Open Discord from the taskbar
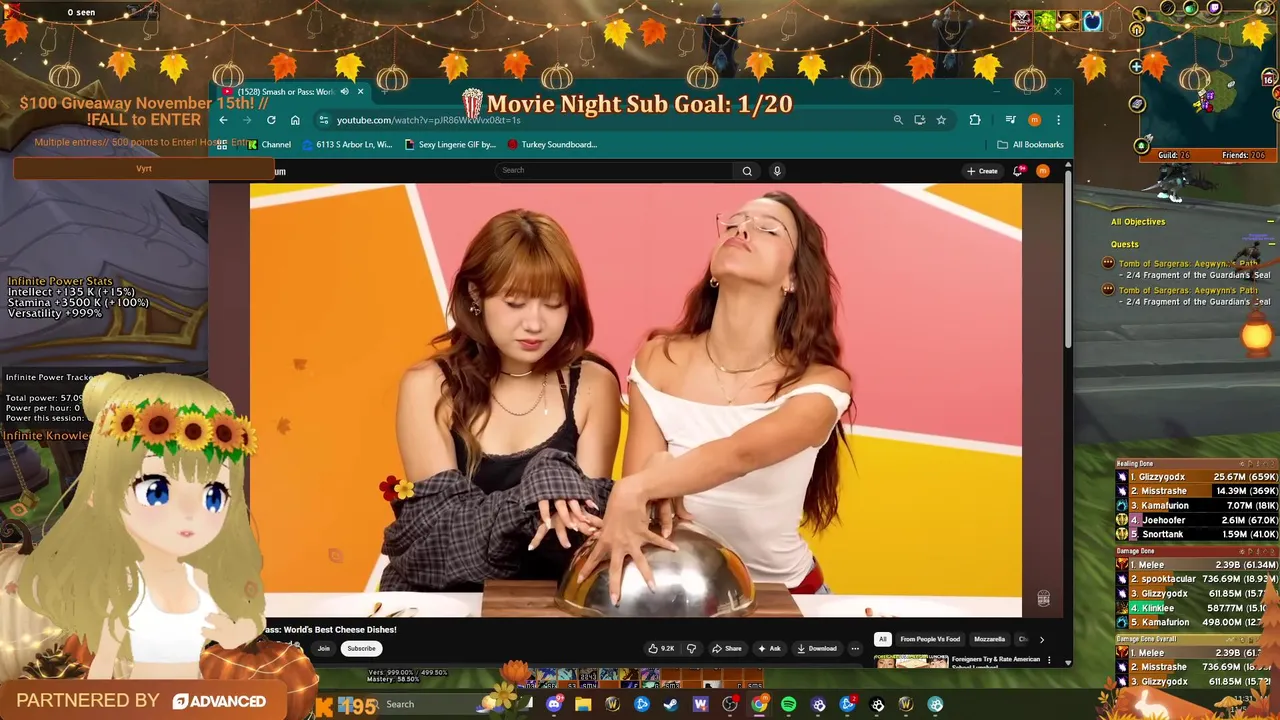This screenshot has width=1280, height=720. [554, 704]
